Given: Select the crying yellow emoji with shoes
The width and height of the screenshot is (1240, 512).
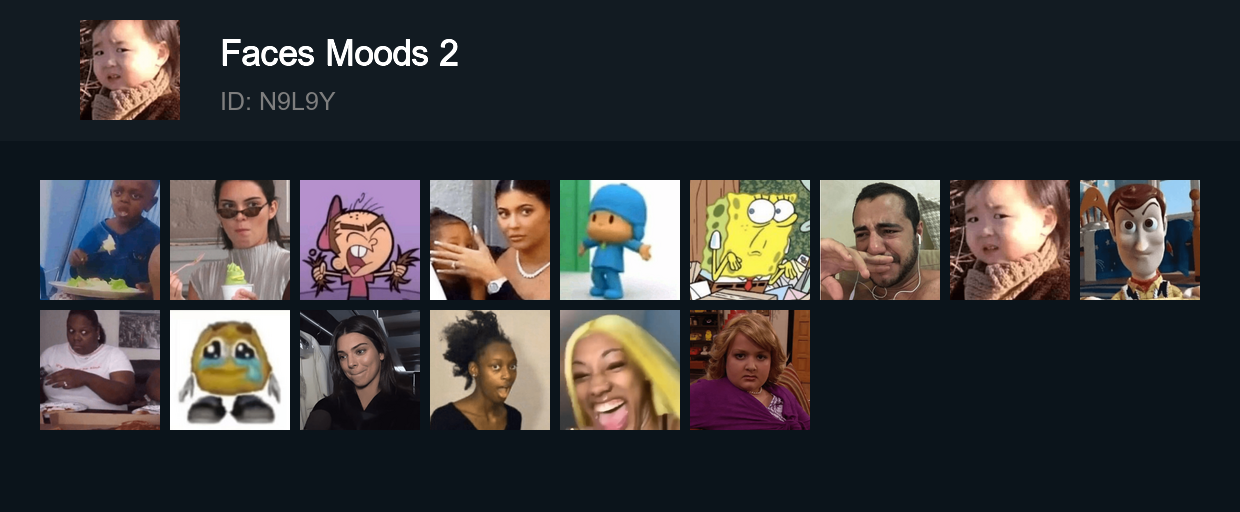Looking at the screenshot, I should (230, 370).
